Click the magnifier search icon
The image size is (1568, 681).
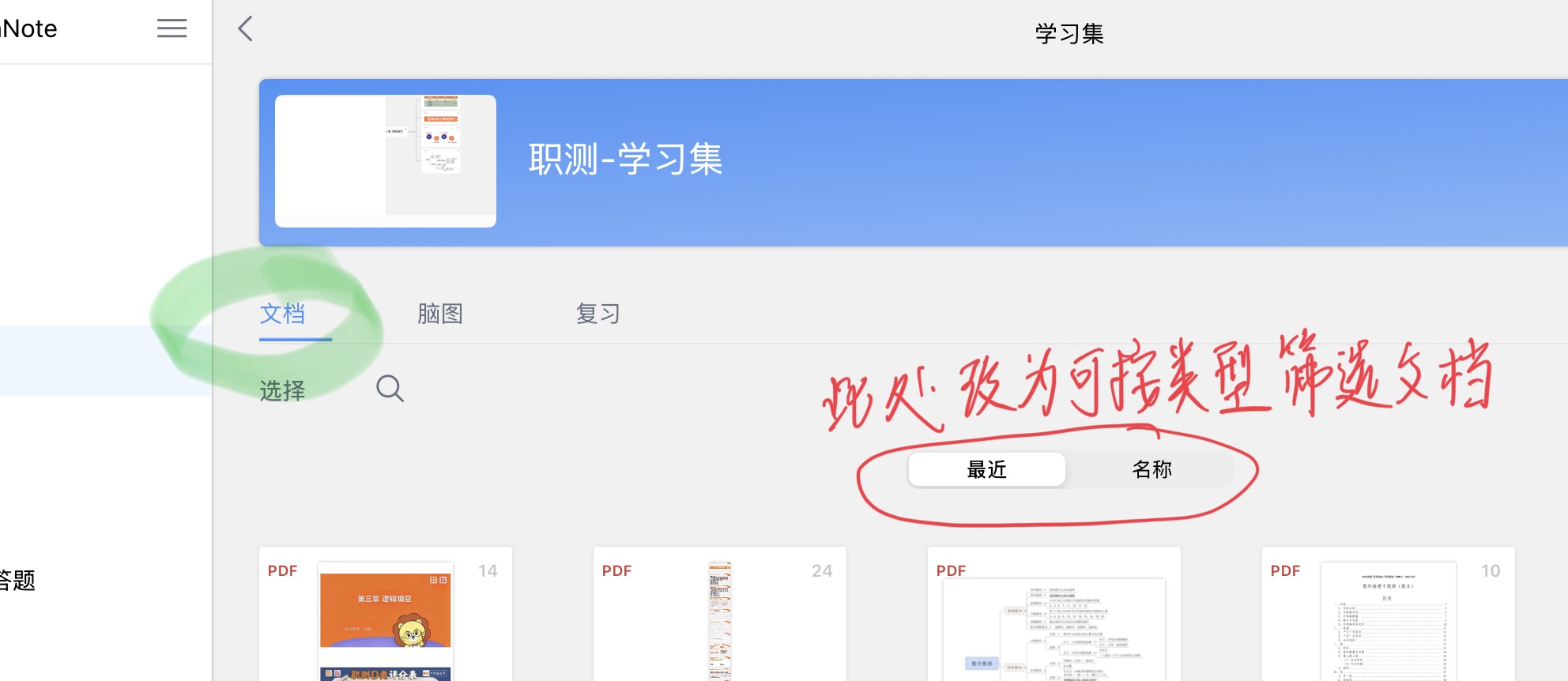pyautogui.click(x=390, y=389)
